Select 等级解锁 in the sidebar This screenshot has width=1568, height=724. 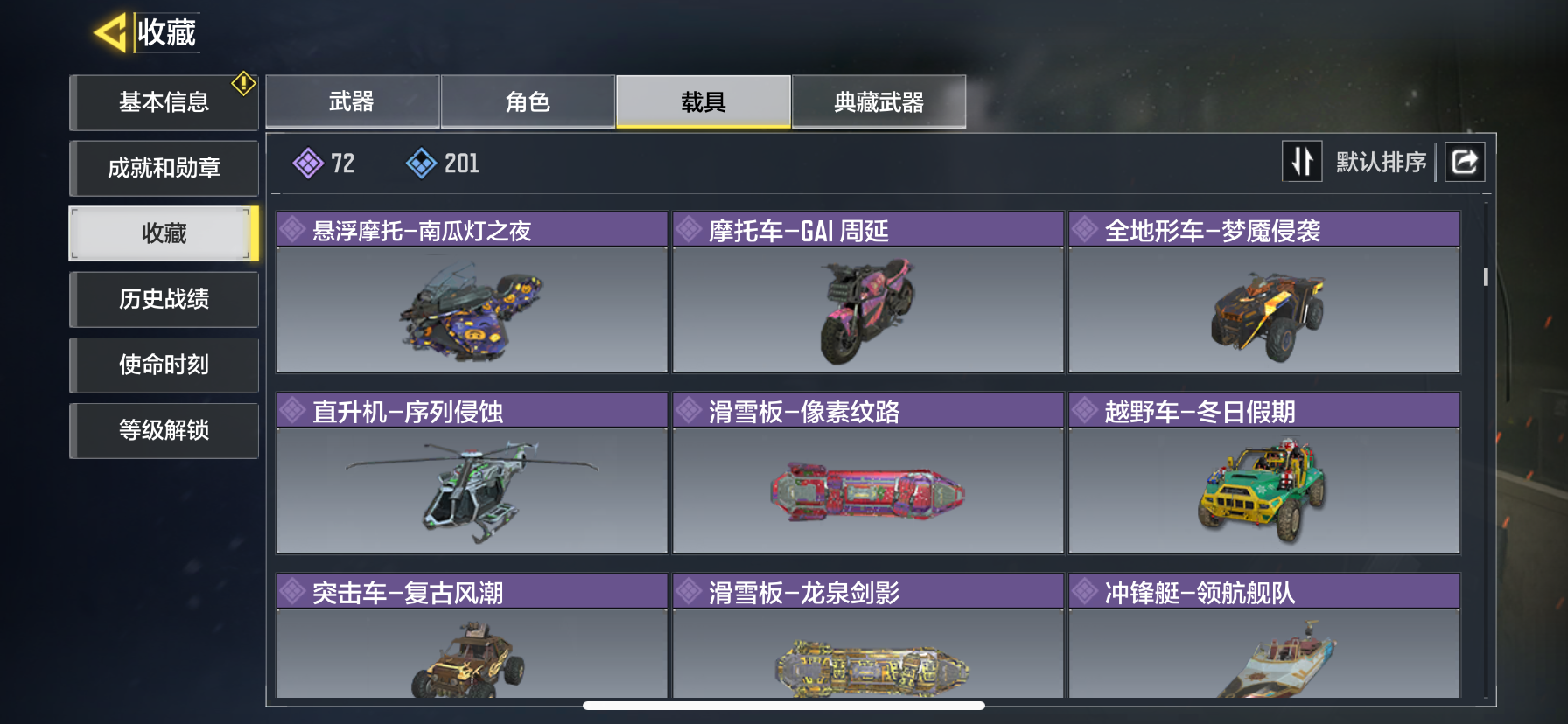164,430
